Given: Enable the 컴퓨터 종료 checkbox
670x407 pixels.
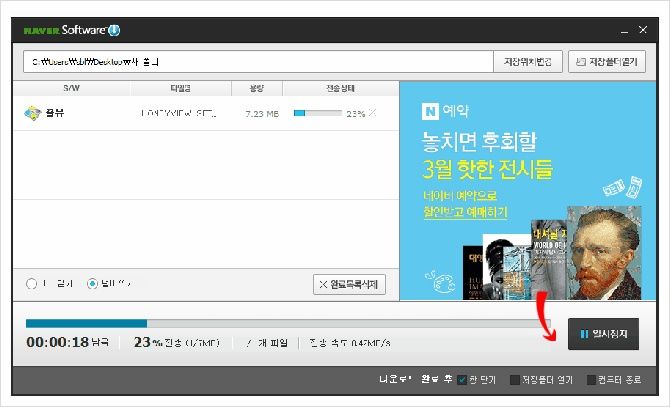Looking at the screenshot, I should pos(591,380).
